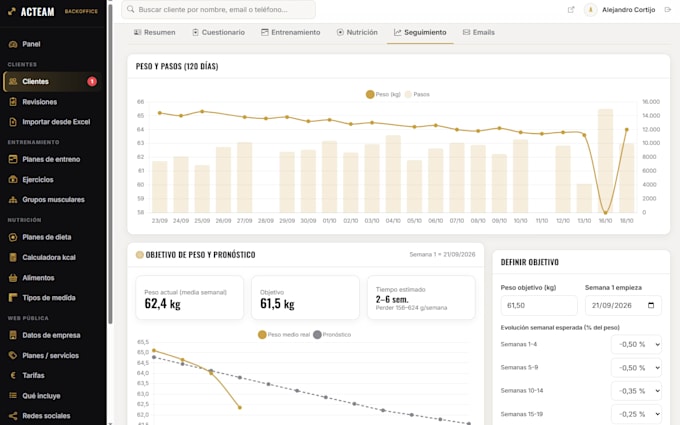This screenshot has width=680, height=425.
Task: Open the Semanas 1-4 percentage dropdown
Action: (x=636, y=344)
